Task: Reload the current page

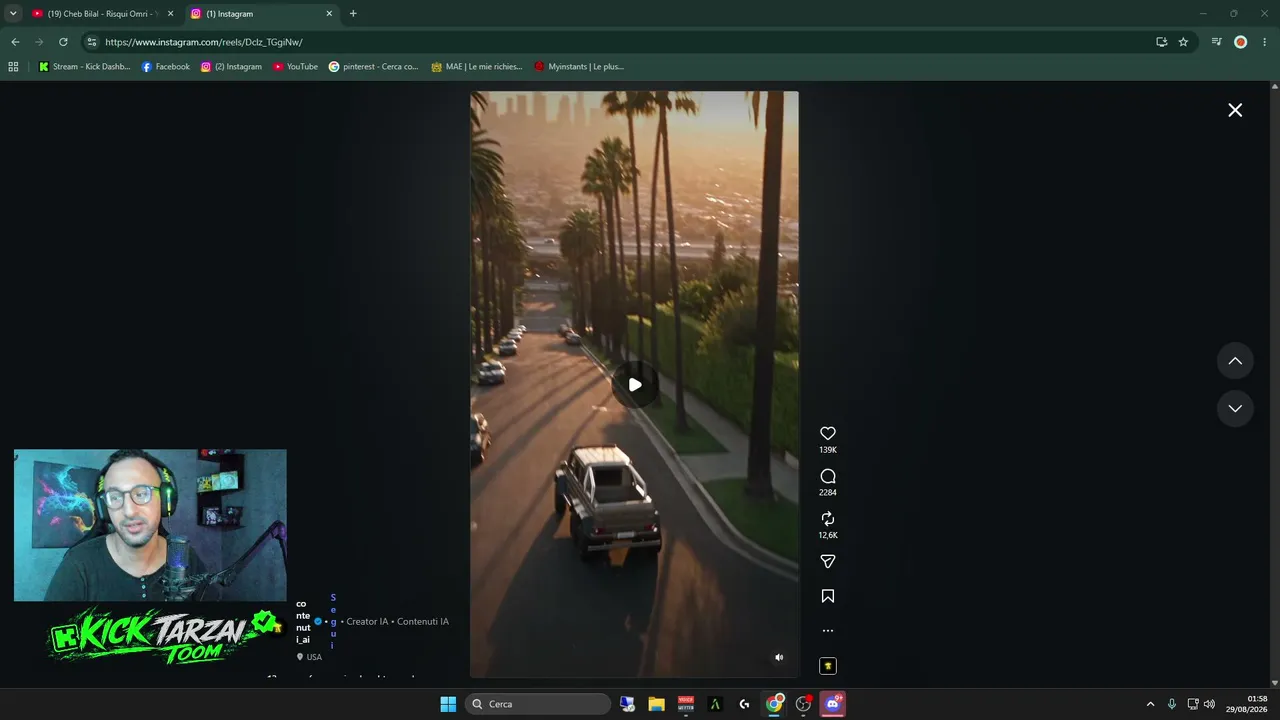Action: [x=63, y=42]
